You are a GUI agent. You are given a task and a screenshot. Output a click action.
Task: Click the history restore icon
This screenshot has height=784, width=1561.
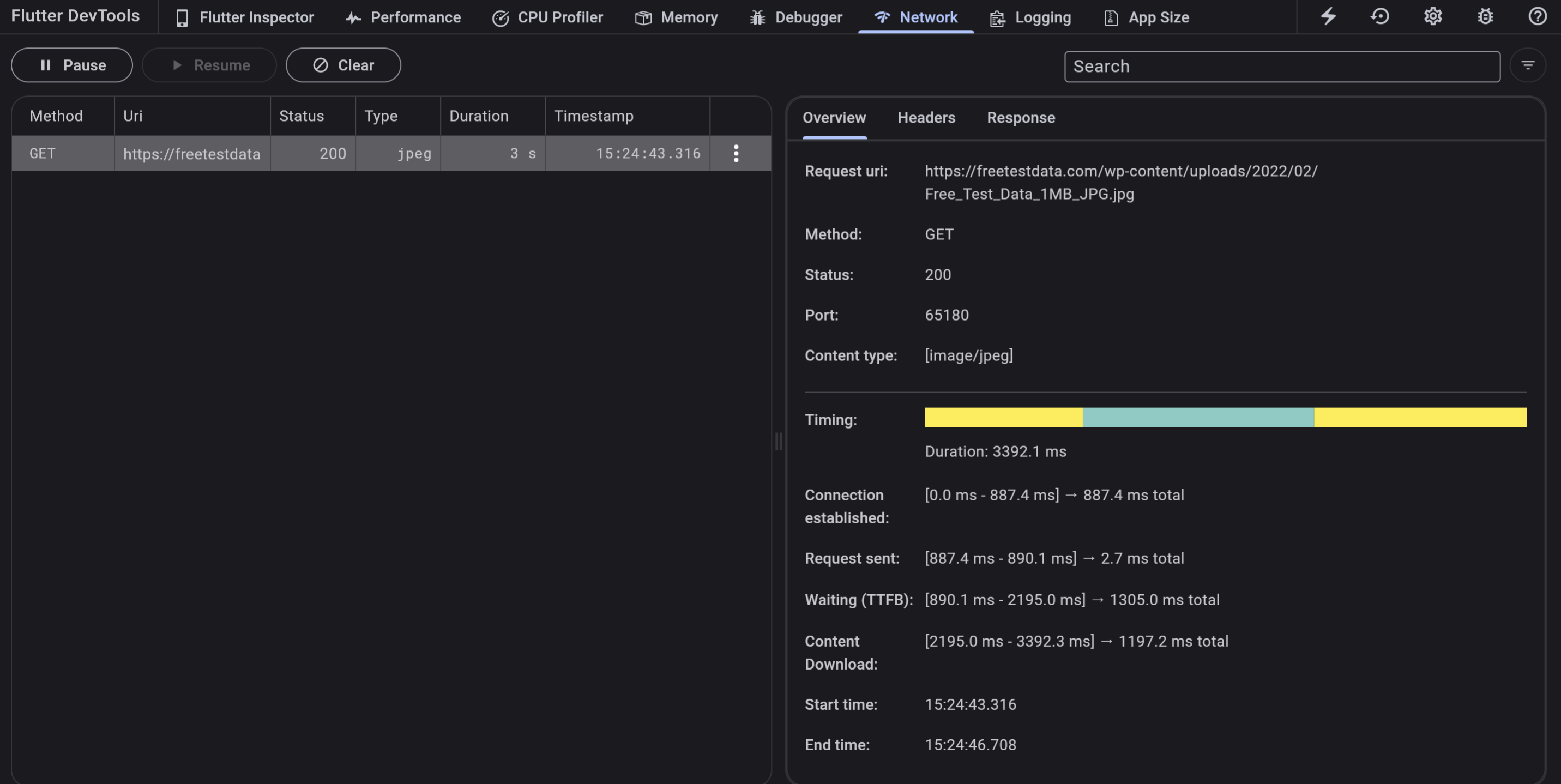coord(1380,16)
